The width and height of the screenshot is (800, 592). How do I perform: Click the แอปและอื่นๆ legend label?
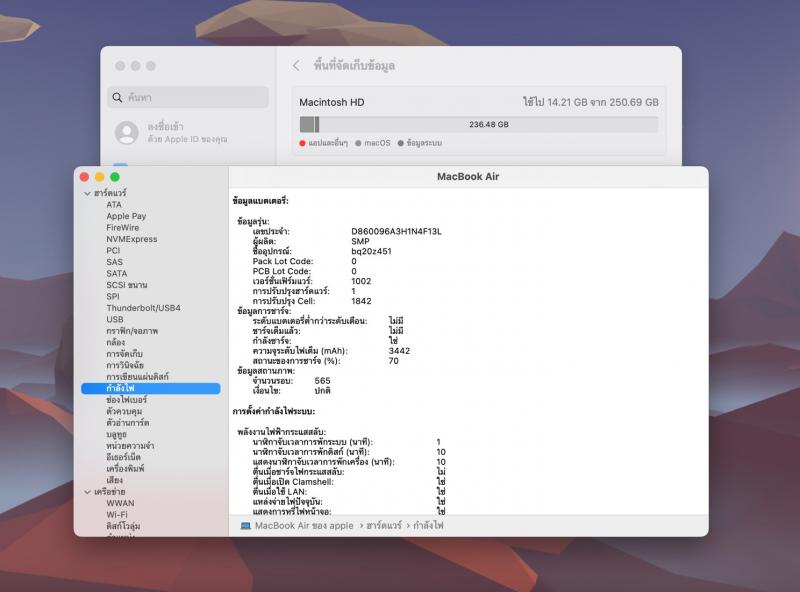coord(328,143)
